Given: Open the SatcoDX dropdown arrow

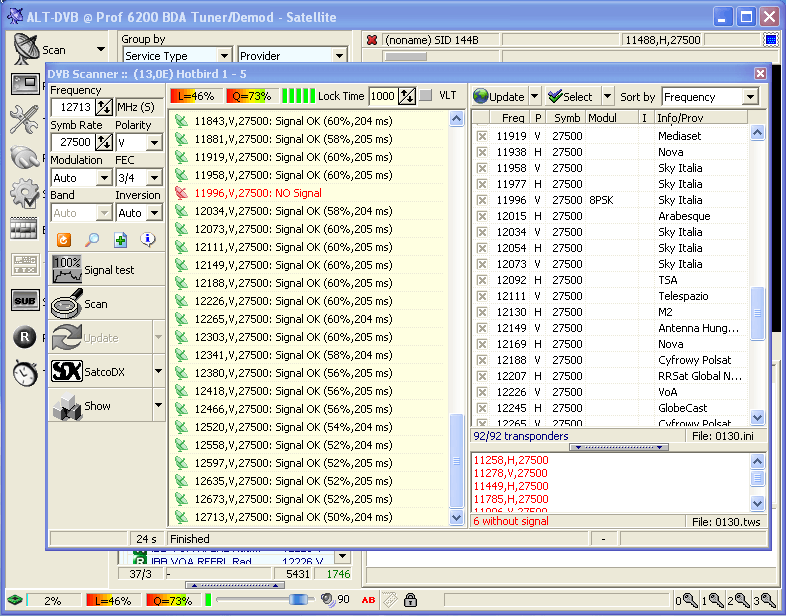Looking at the screenshot, I should pyautogui.click(x=158, y=371).
